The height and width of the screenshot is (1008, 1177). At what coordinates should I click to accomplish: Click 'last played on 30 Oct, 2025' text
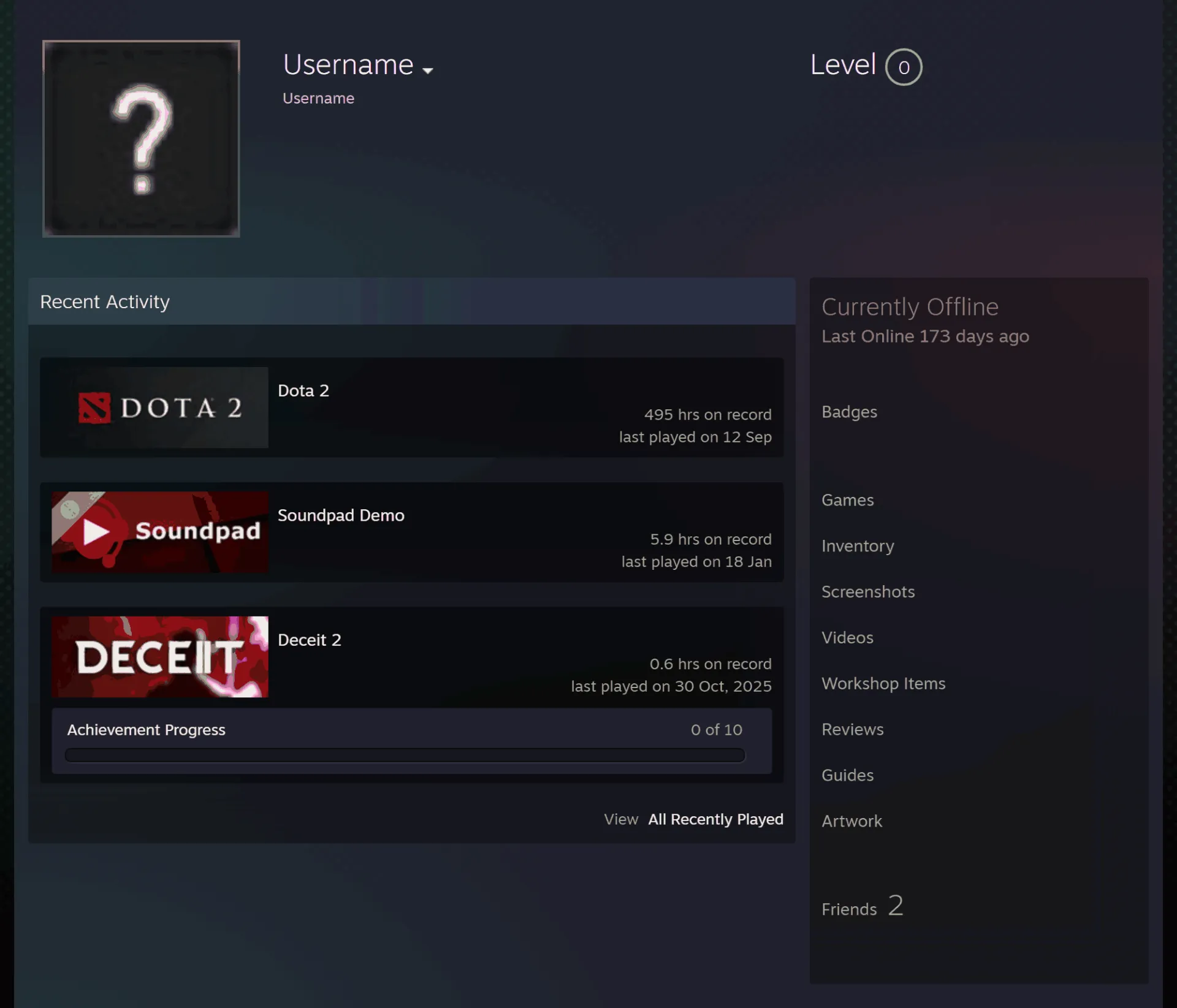point(671,686)
